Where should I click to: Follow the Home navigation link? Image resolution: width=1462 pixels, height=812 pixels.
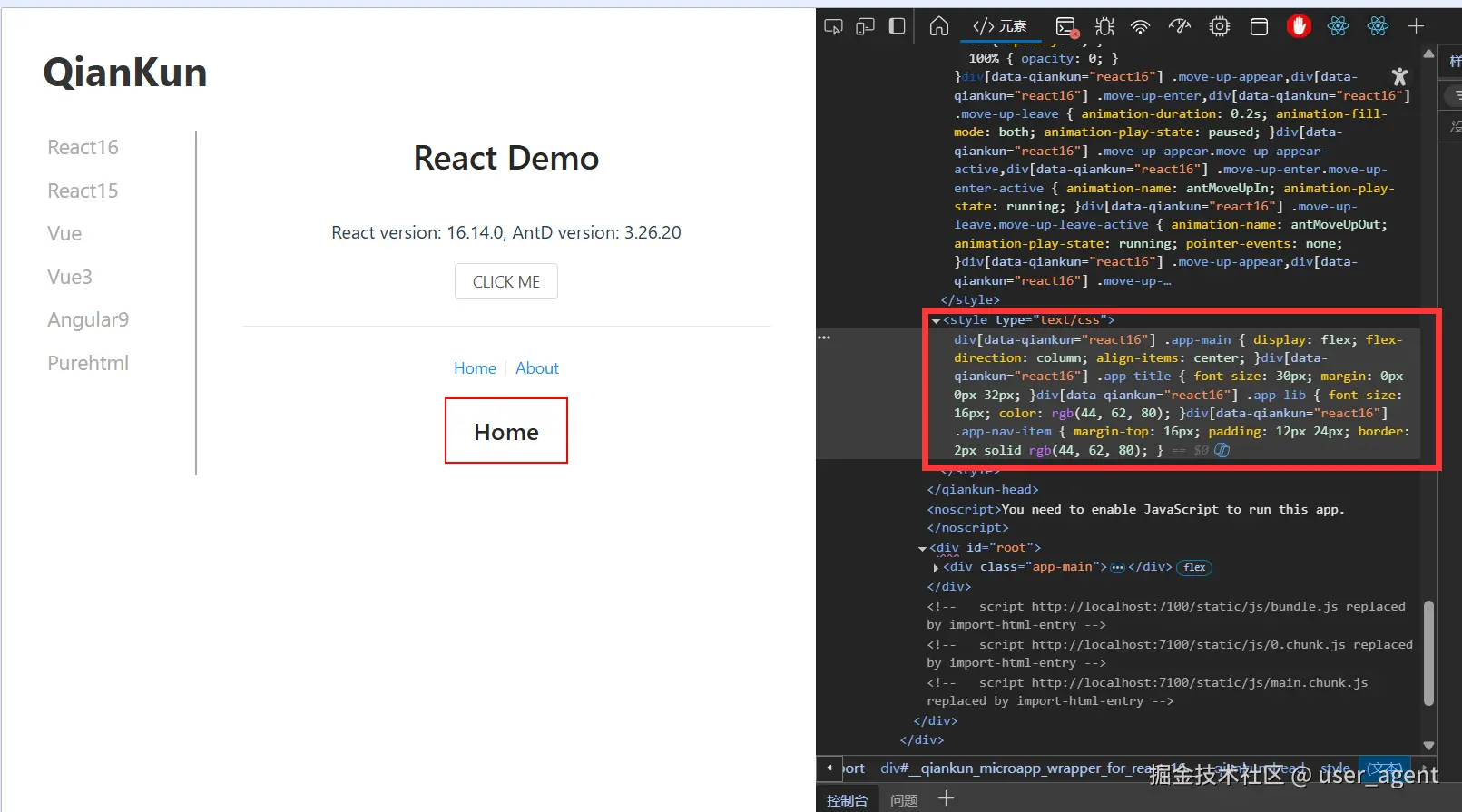tap(475, 368)
